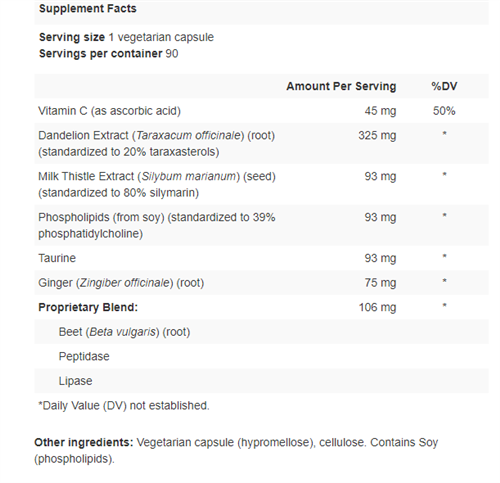This screenshot has height=483, width=500.
Task: Click the 106 mg blend amount
Action: (x=377, y=307)
